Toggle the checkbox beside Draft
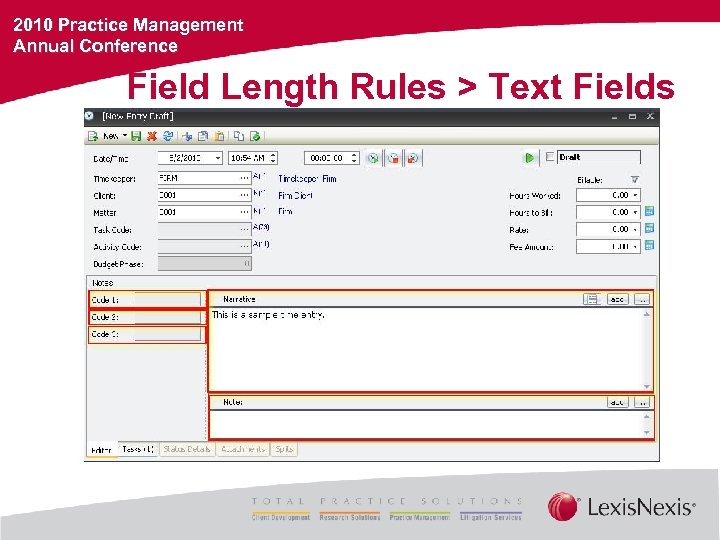720x540 pixels. tap(550, 157)
